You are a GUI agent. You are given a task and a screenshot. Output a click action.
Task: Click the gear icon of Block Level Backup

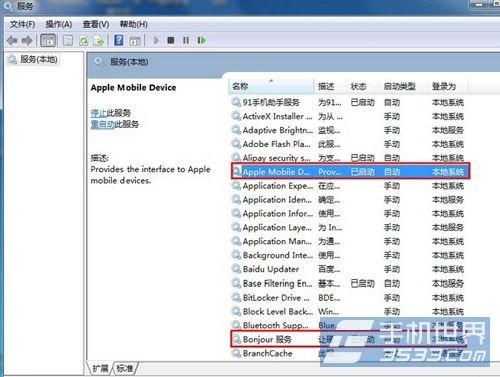[236, 311]
